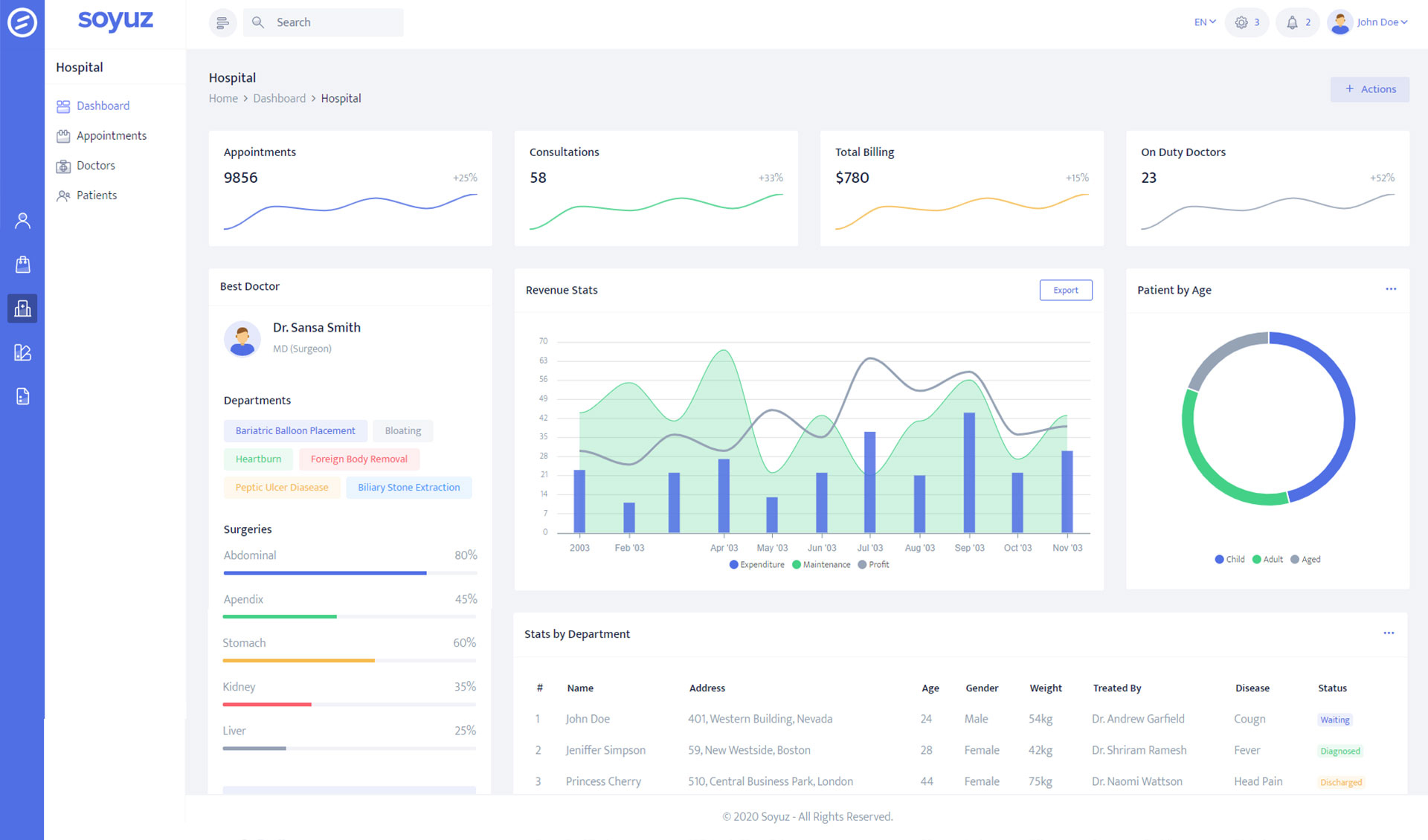Screen dimensions: 1428x840
Task: Click the Export button on Revenue Stats
Action: tap(1065, 290)
